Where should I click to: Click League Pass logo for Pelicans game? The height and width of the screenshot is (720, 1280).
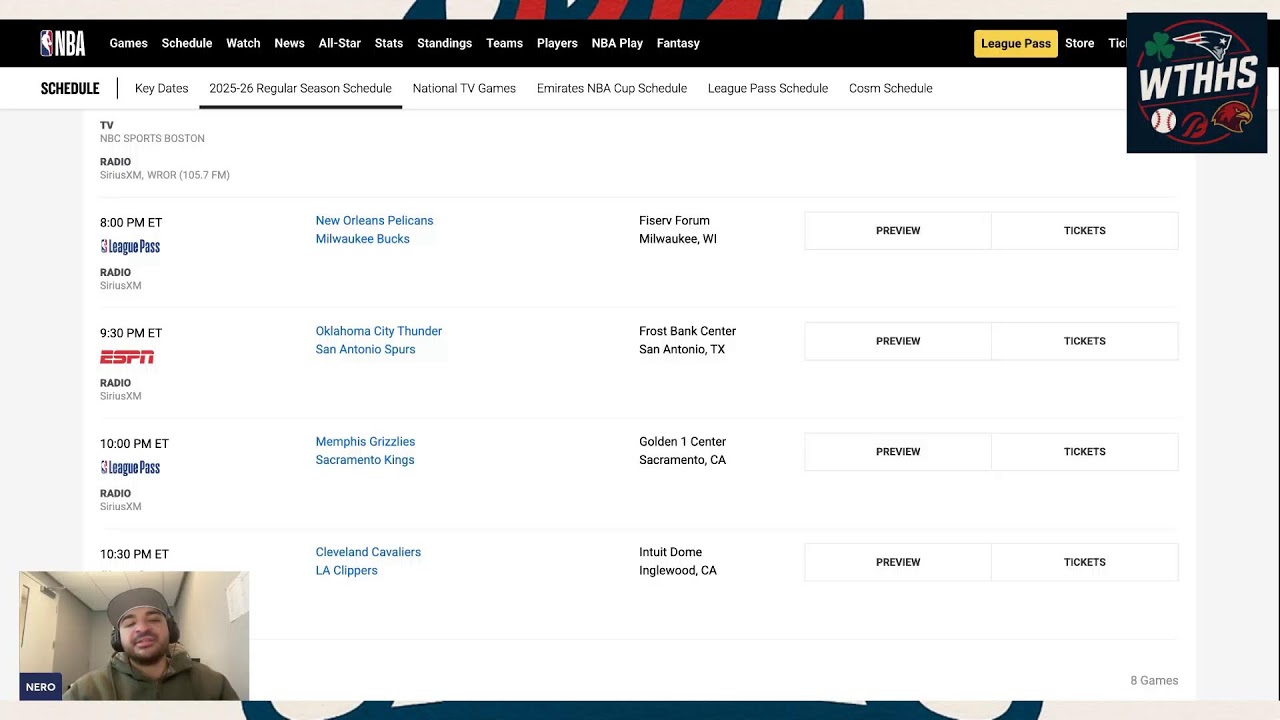130,247
